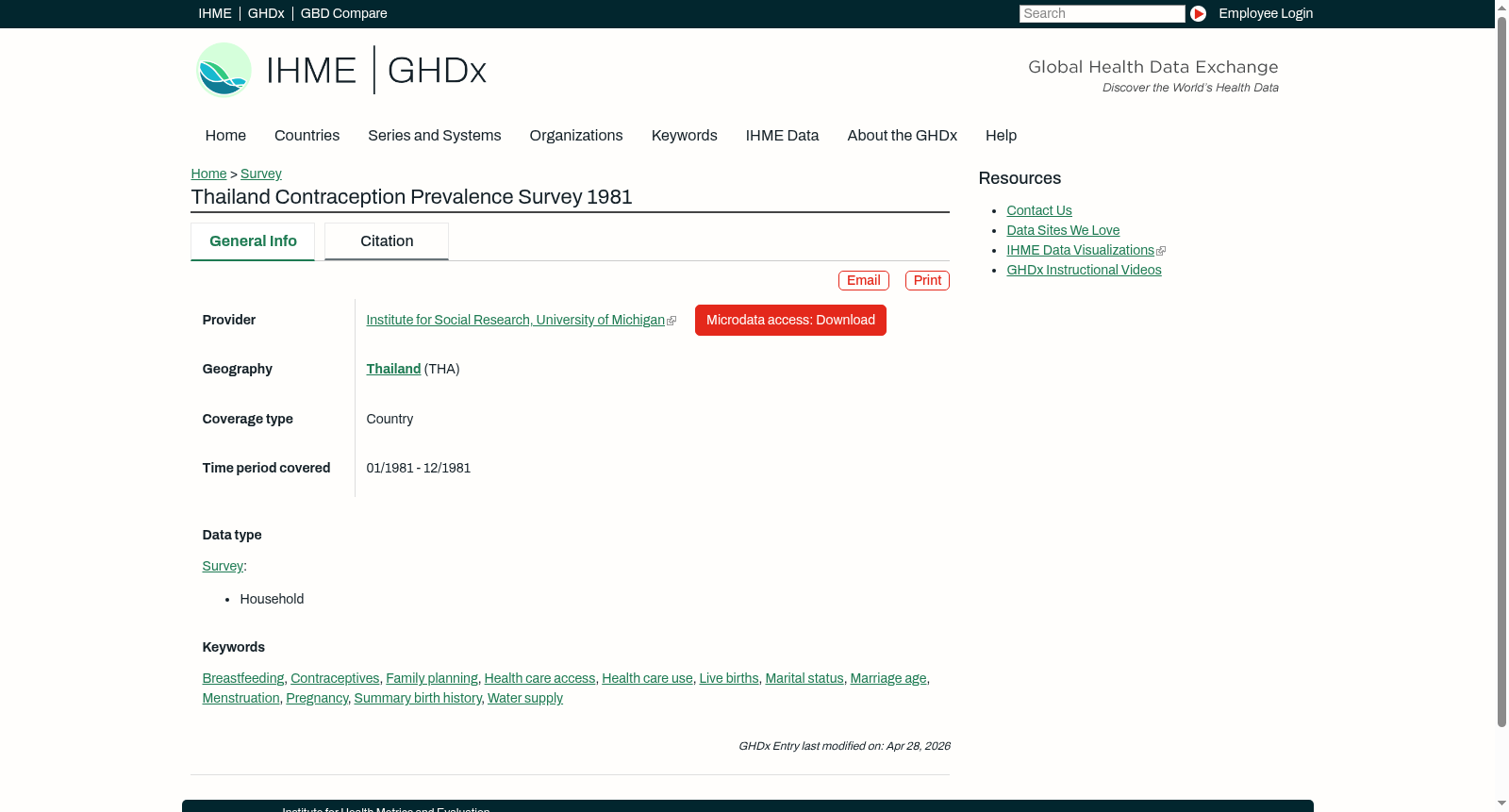The height and width of the screenshot is (812, 1509).
Task: Open About the GHDx menu item
Action: click(x=902, y=135)
